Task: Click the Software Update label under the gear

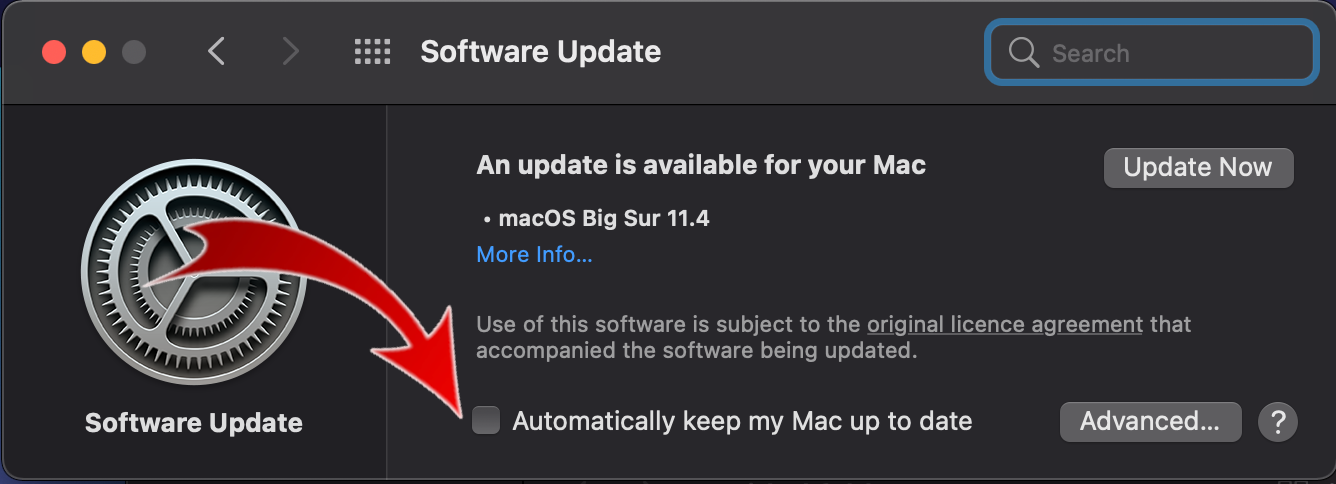Action: 194,423
